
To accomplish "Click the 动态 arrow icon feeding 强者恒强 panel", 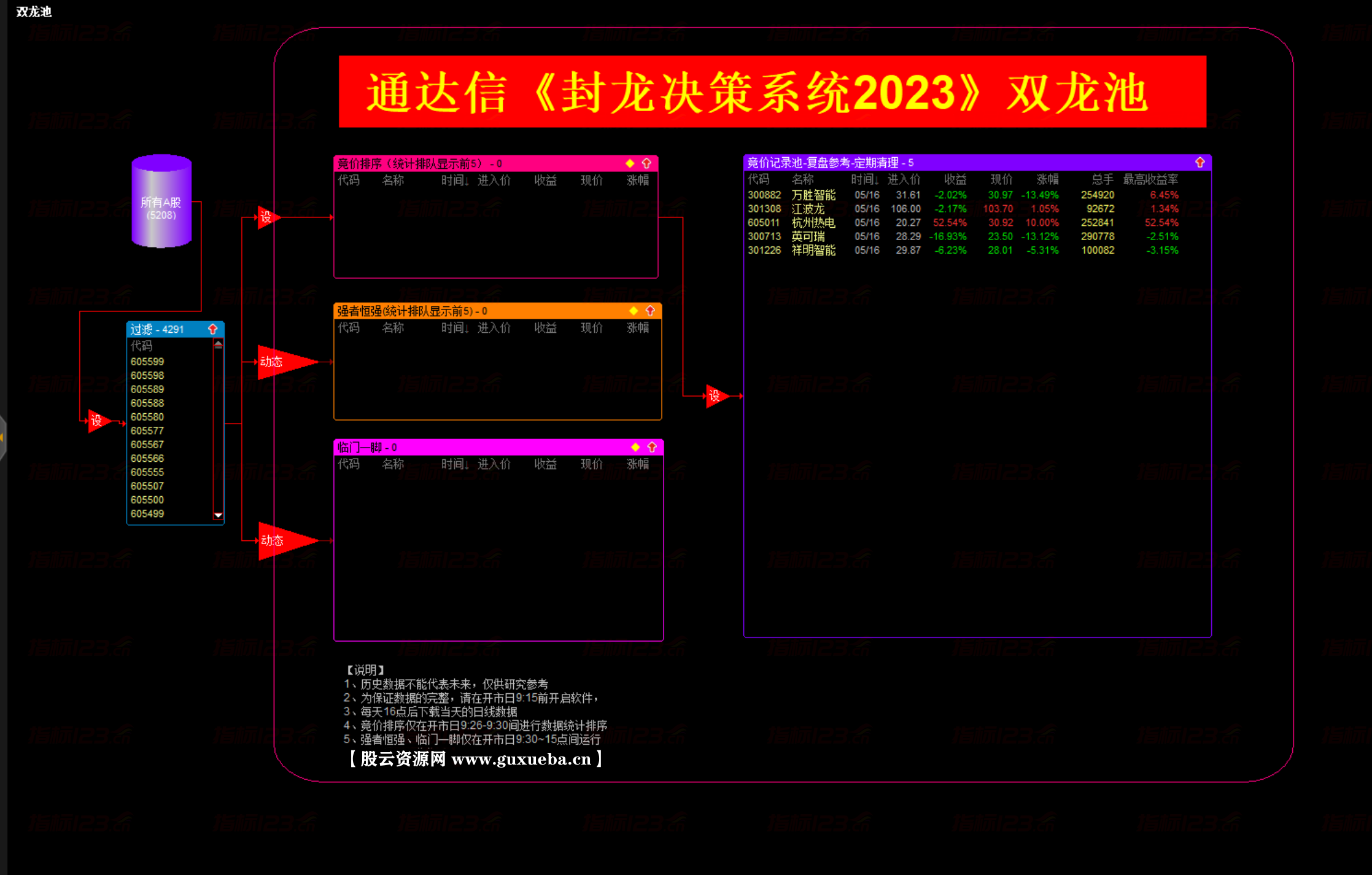I will click(273, 362).
